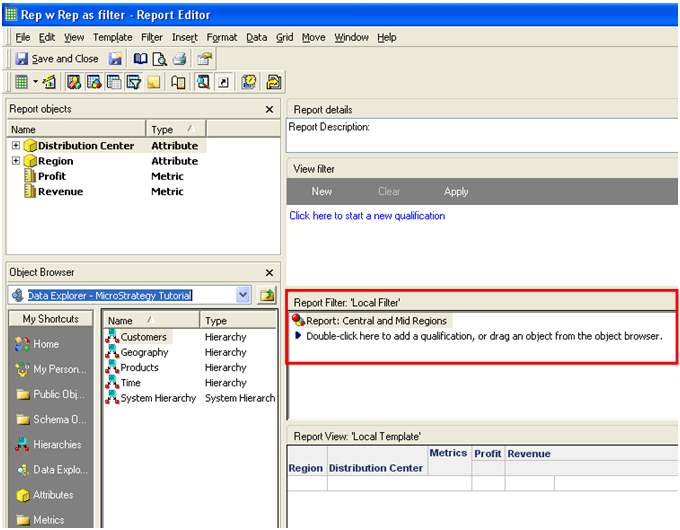Expand the Distribution Center attribute
The image size is (680, 530).
pyautogui.click(x=16, y=145)
